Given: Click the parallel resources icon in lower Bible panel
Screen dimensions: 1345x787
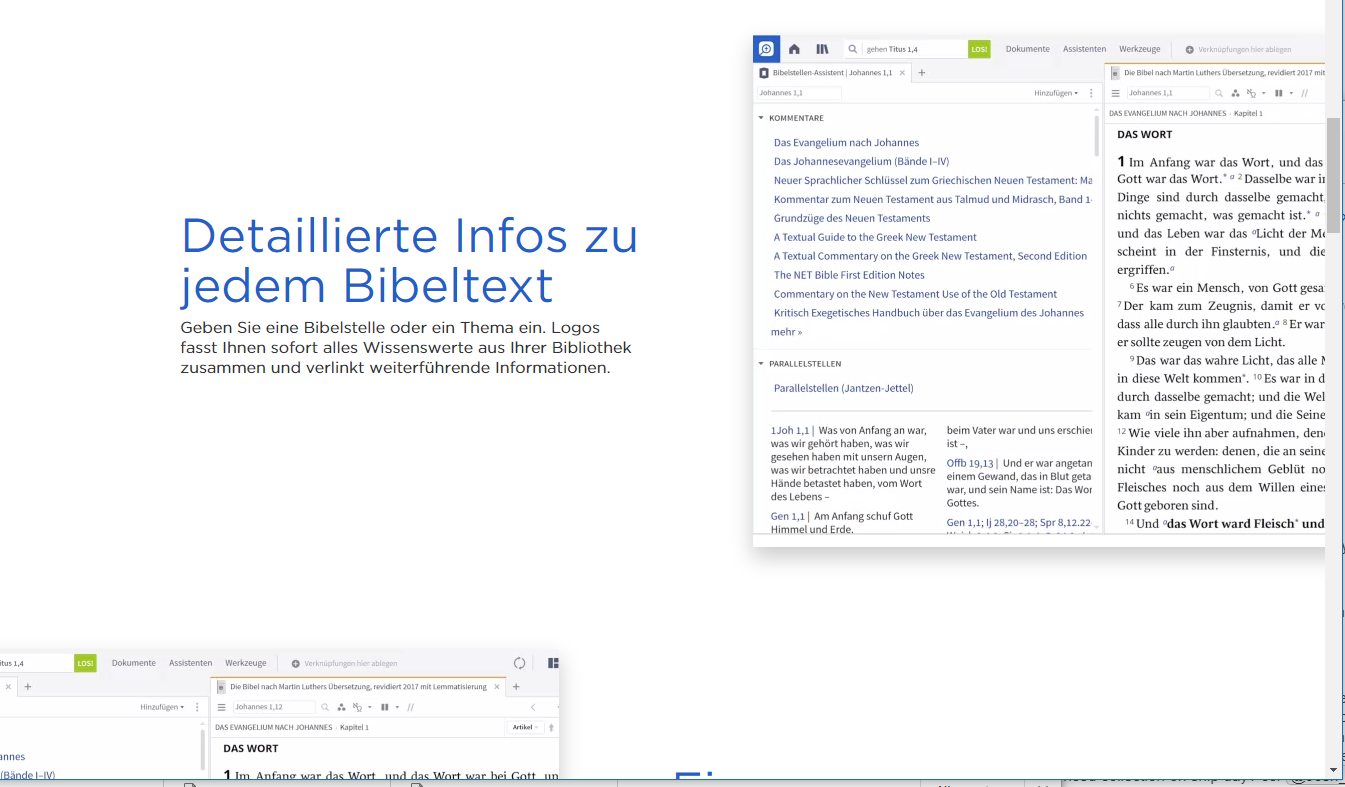Looking at the screenshot, I should pos(385,707).
